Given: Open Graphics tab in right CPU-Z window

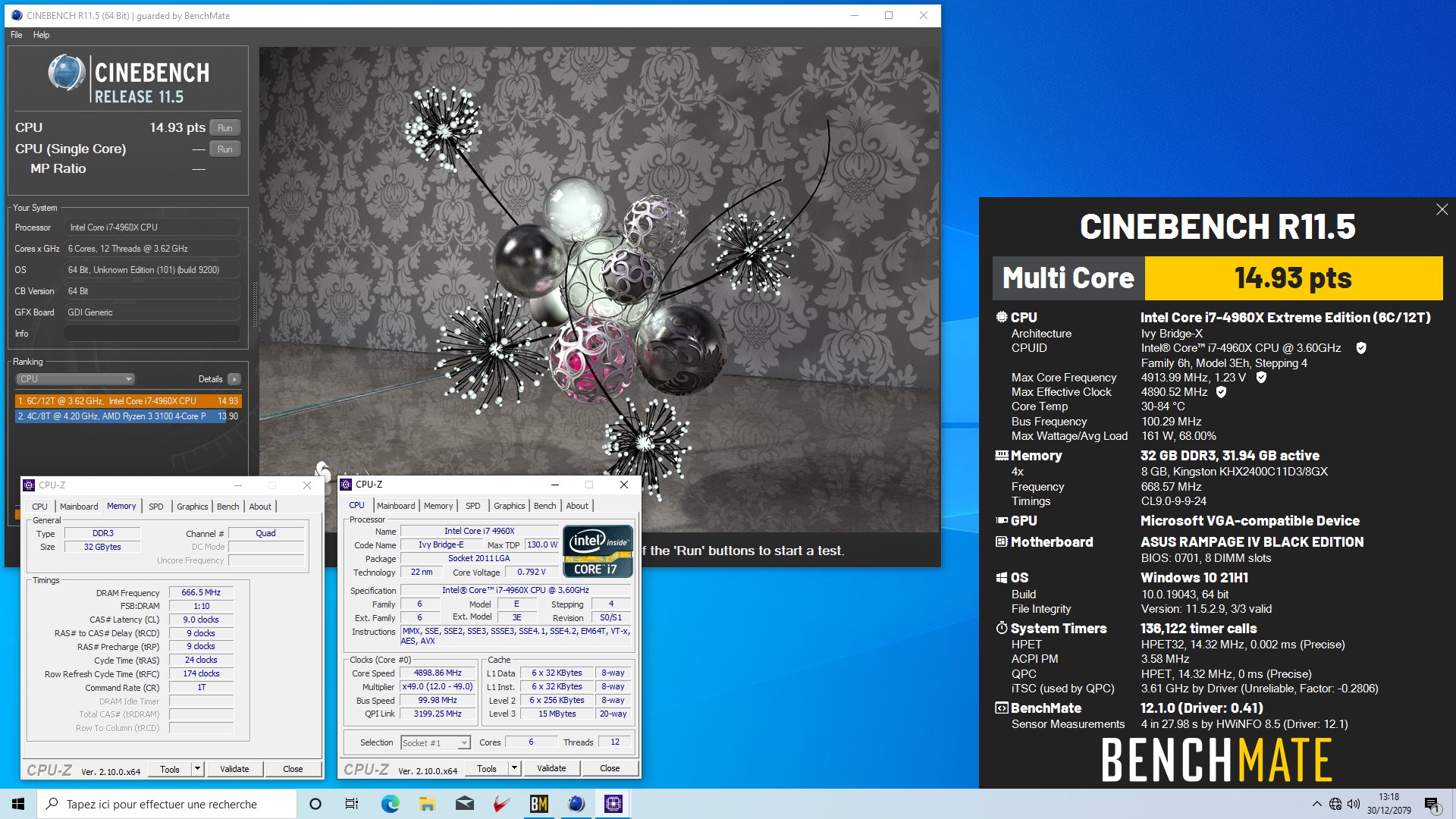Looking at the screenshot, I should 509,506.
